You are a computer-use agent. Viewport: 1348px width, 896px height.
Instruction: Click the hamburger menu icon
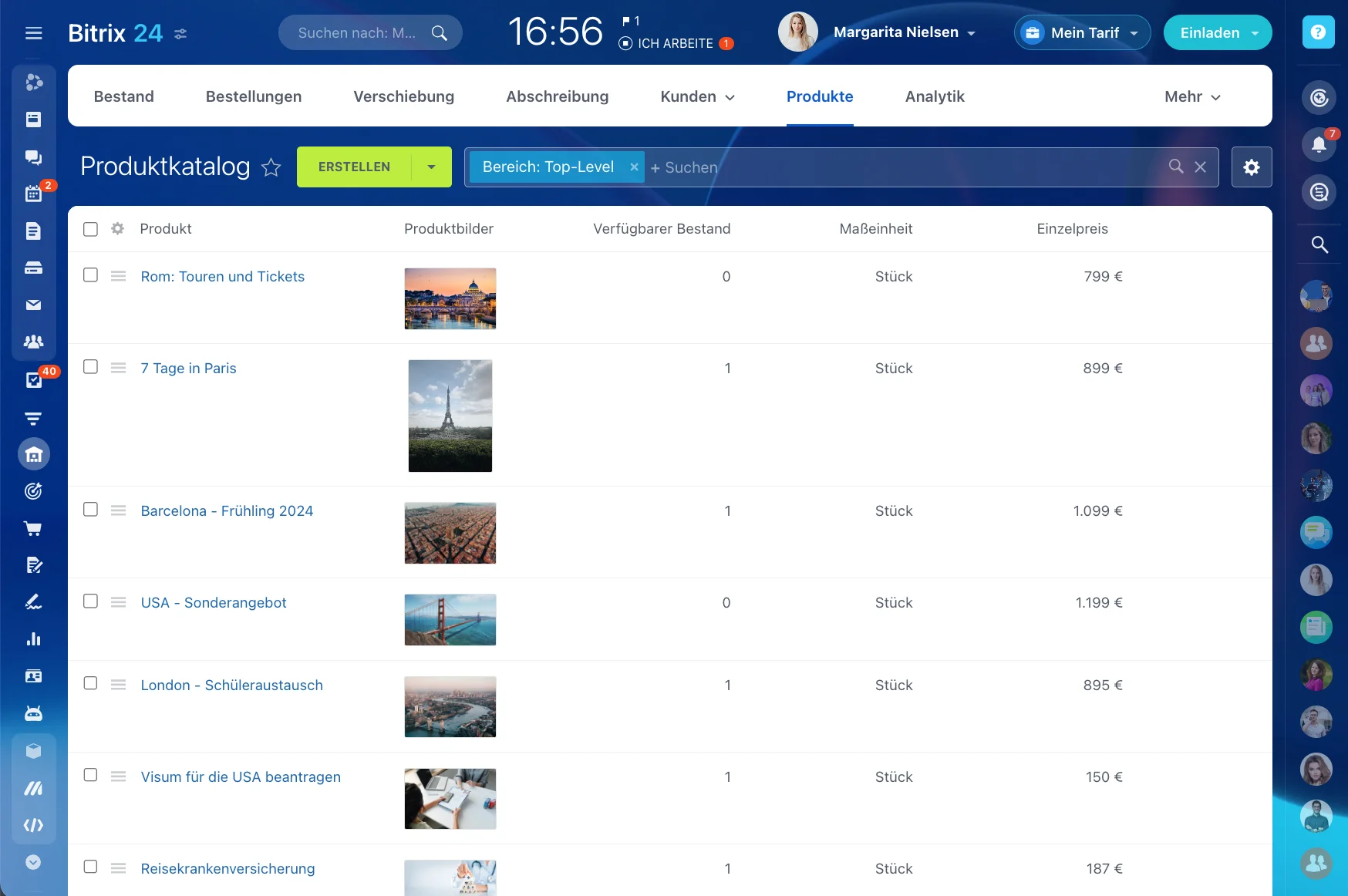pyautogui.click(x=33, y=33)
